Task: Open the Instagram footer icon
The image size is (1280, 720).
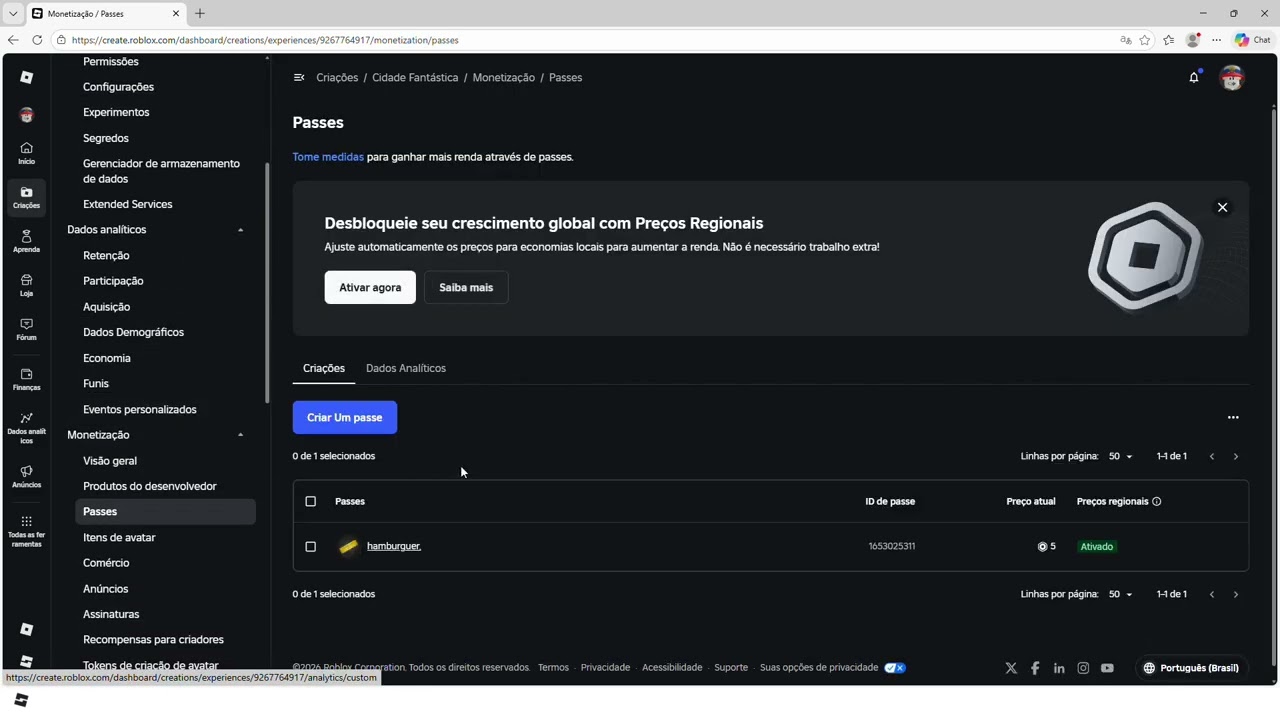Action: point(1083,668)
